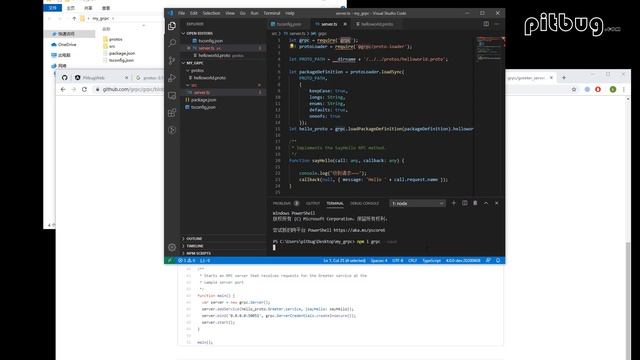This screenshot has width=640, height=360.
Task: Click the feedback icon in the status bar
Action: pyautogui.click(x=488, y=260)
